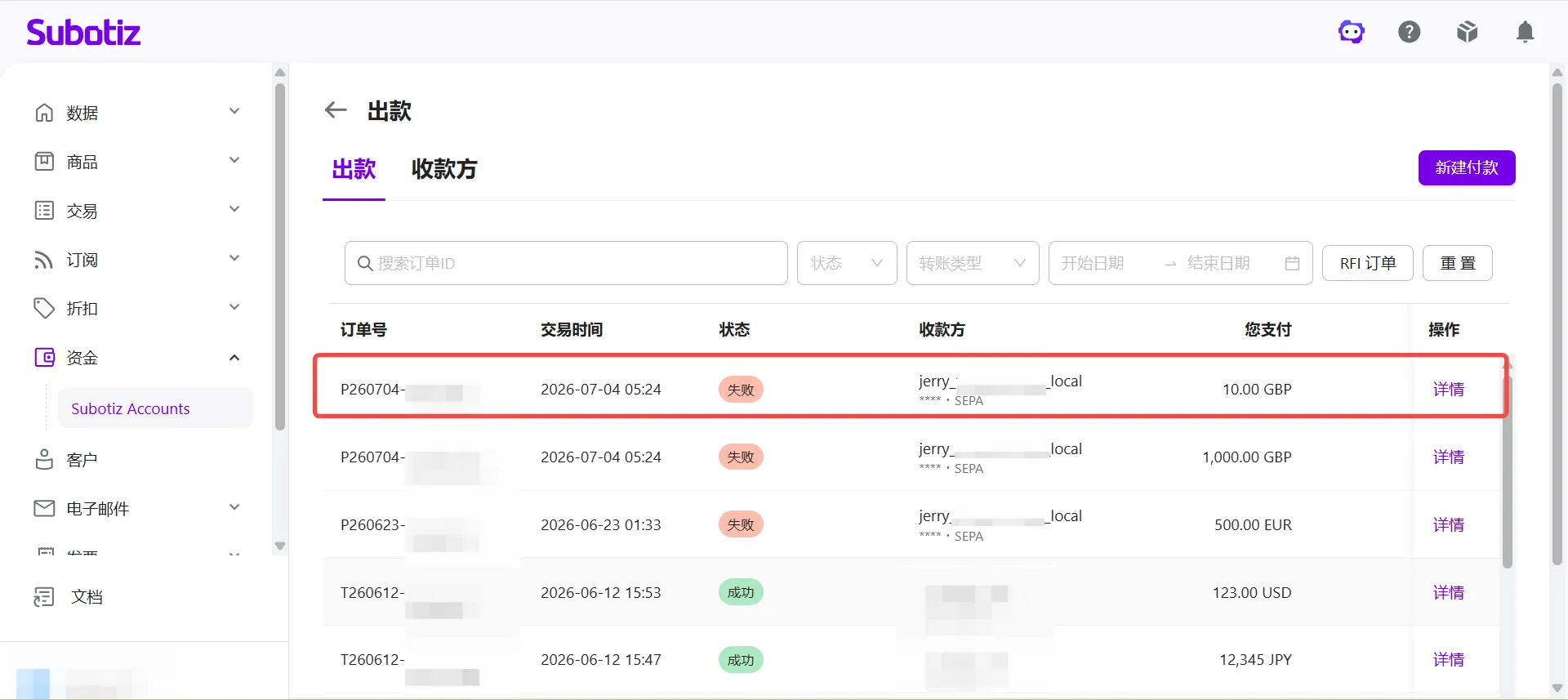The width and height of the screenshot is (1568, 700).
Task: Click the 折扣 tag icon in sidebar
Action: click(44, 308)
